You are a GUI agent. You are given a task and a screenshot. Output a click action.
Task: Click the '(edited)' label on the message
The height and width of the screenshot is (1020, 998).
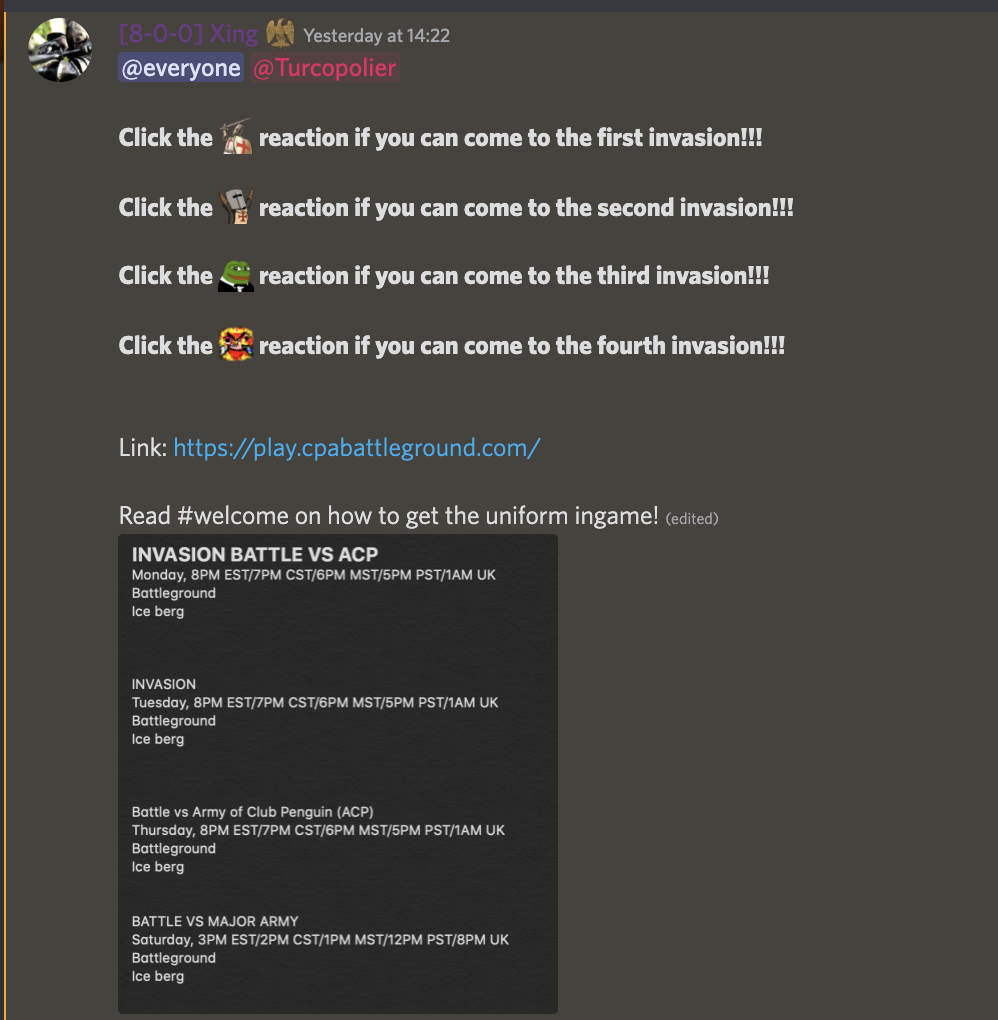(692, 518)
